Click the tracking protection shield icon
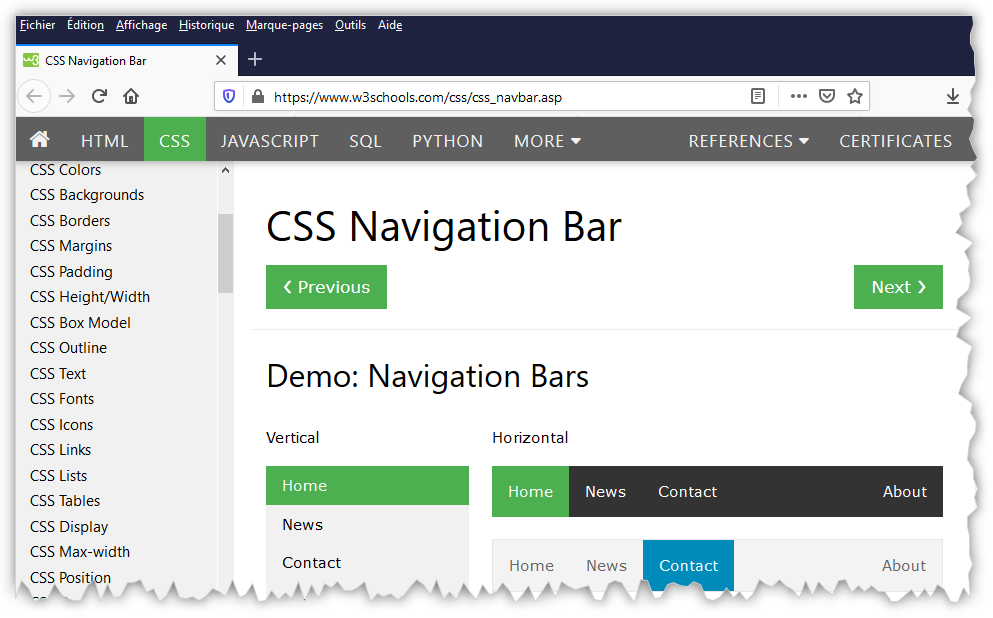993x618 pixels. (229, 96)
